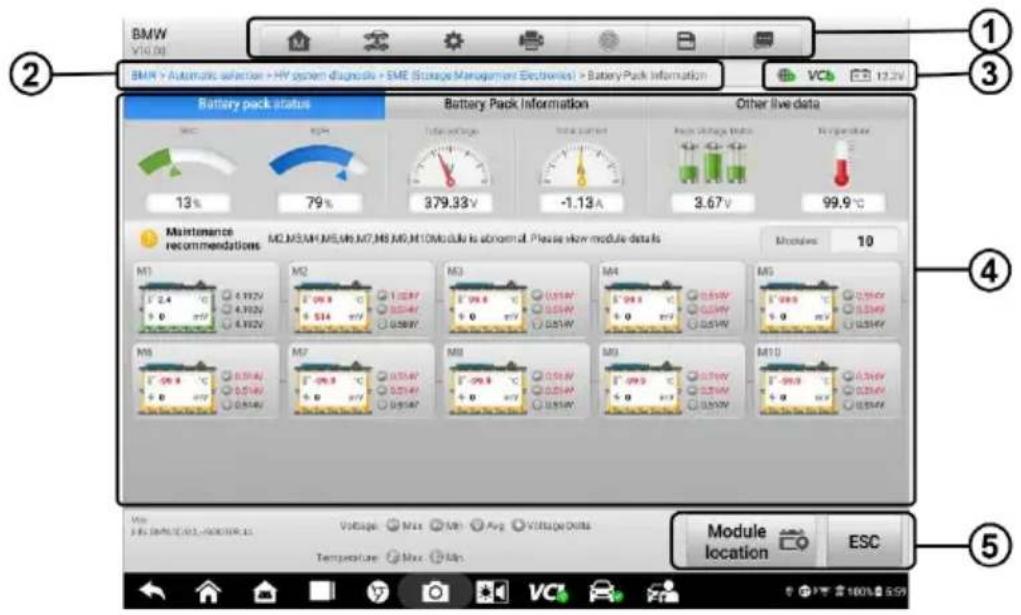The width and height of the screenshot is (1021, 615).
Task: Open the remote support person icon
Action: tap(662, 592)
